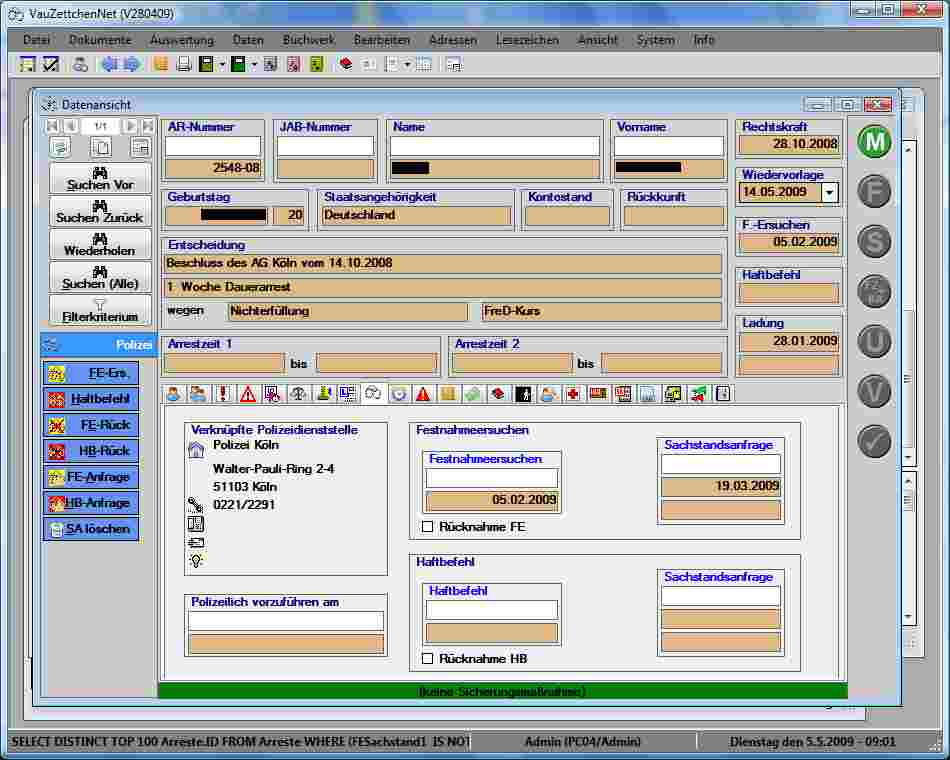The height and width of the screenshot is (760, 950).
Task: Open the persons tab icon
Action: 173,394
